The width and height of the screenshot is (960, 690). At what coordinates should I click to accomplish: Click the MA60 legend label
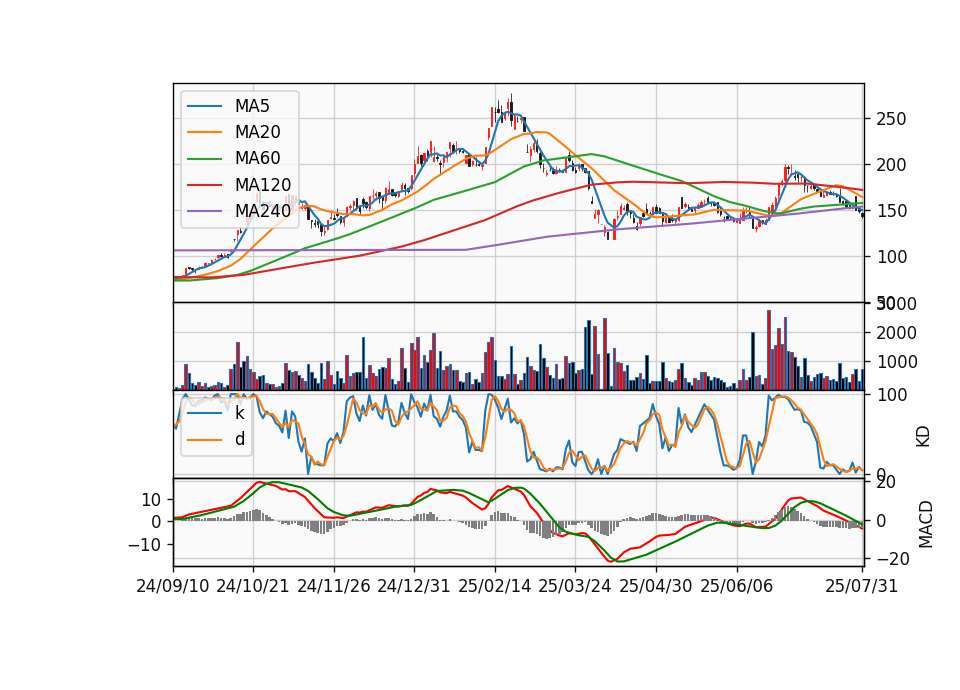258,159
